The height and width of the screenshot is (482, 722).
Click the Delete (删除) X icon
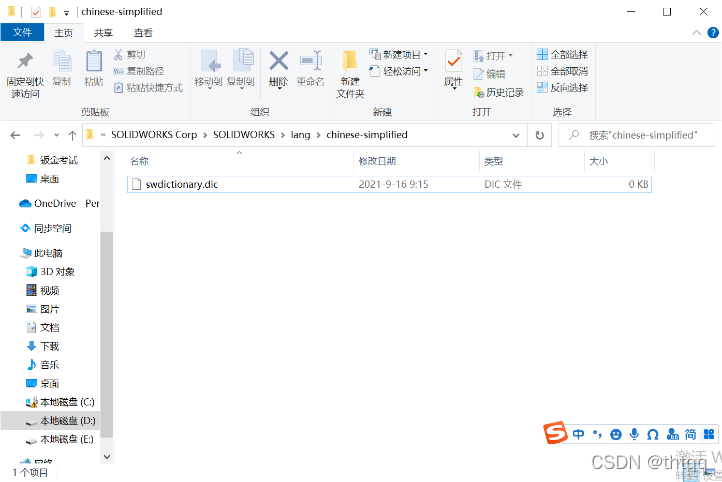279,61
